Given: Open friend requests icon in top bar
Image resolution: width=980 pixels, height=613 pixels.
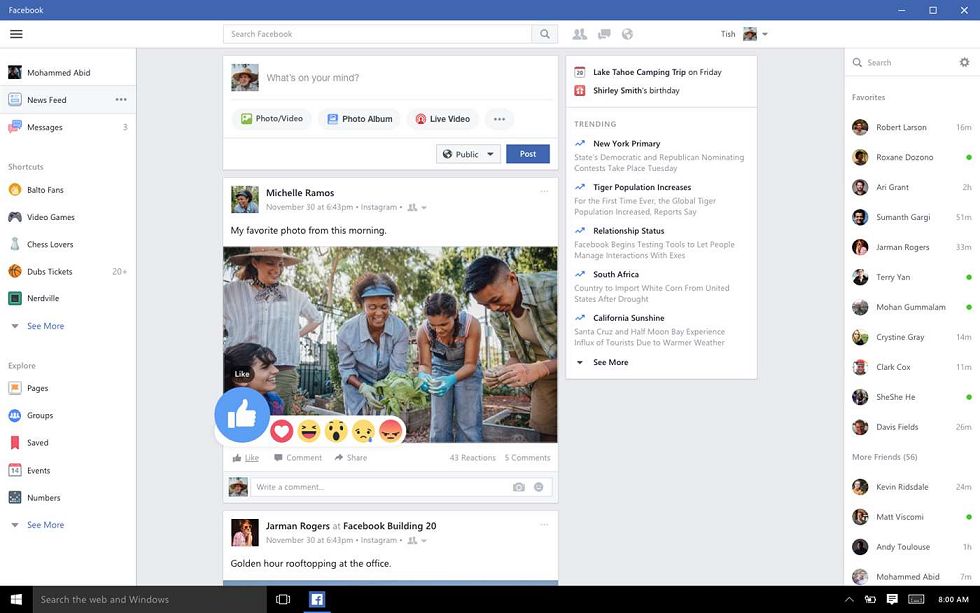Looking at the screenshot, I should [x=580, y=34].
